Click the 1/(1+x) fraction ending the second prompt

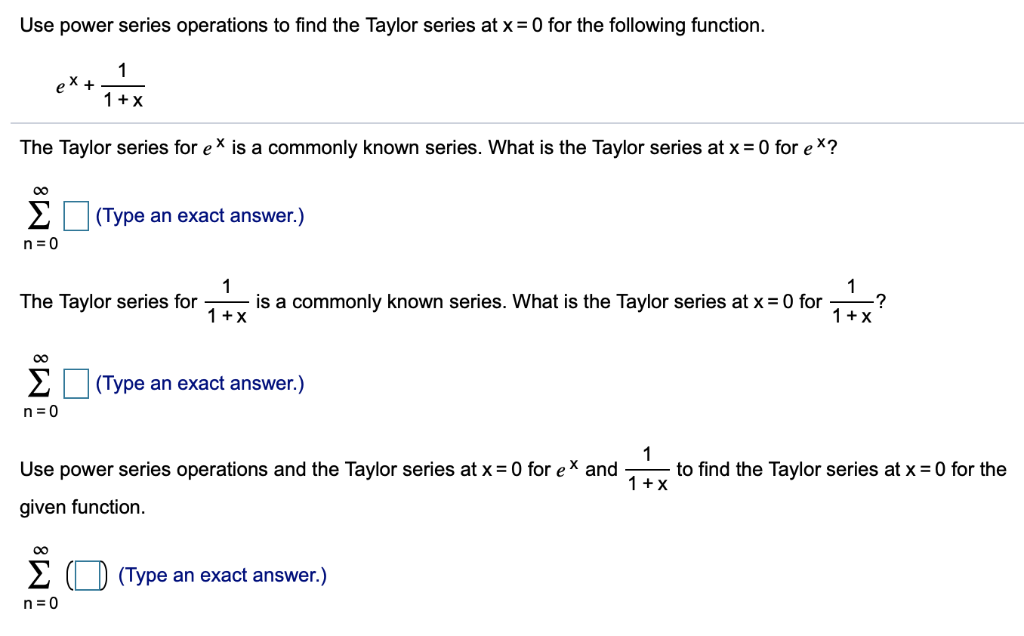pyautogui.click(x=851, y=301)
